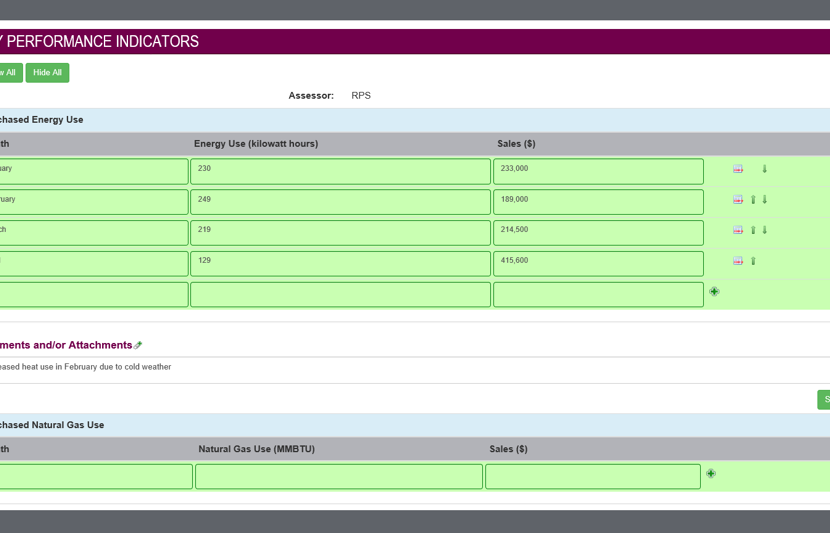
Task: Click the empty Natural Gas Use input
Action: coord(338,477)
